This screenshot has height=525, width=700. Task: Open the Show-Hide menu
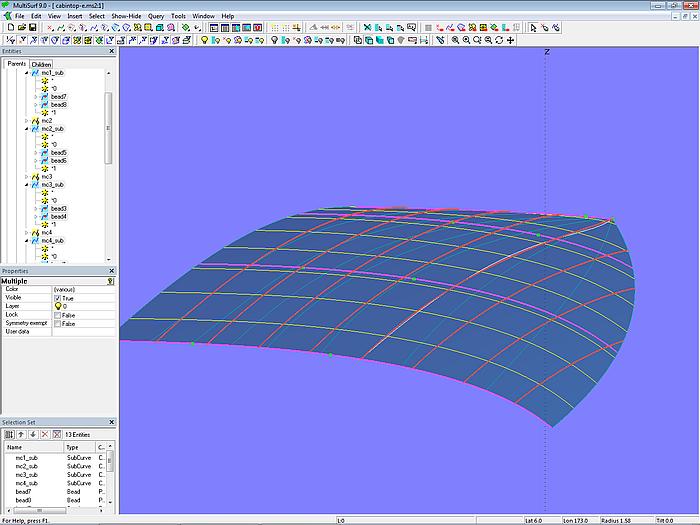(x=126, y=17)
